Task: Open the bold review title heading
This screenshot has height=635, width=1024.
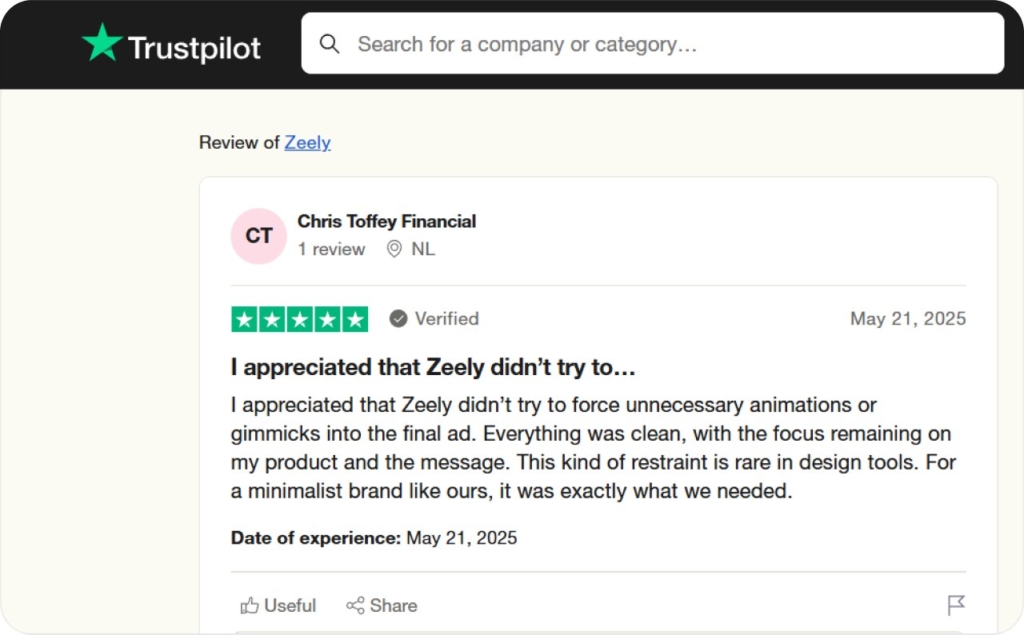Action: (x=433, y=367)
